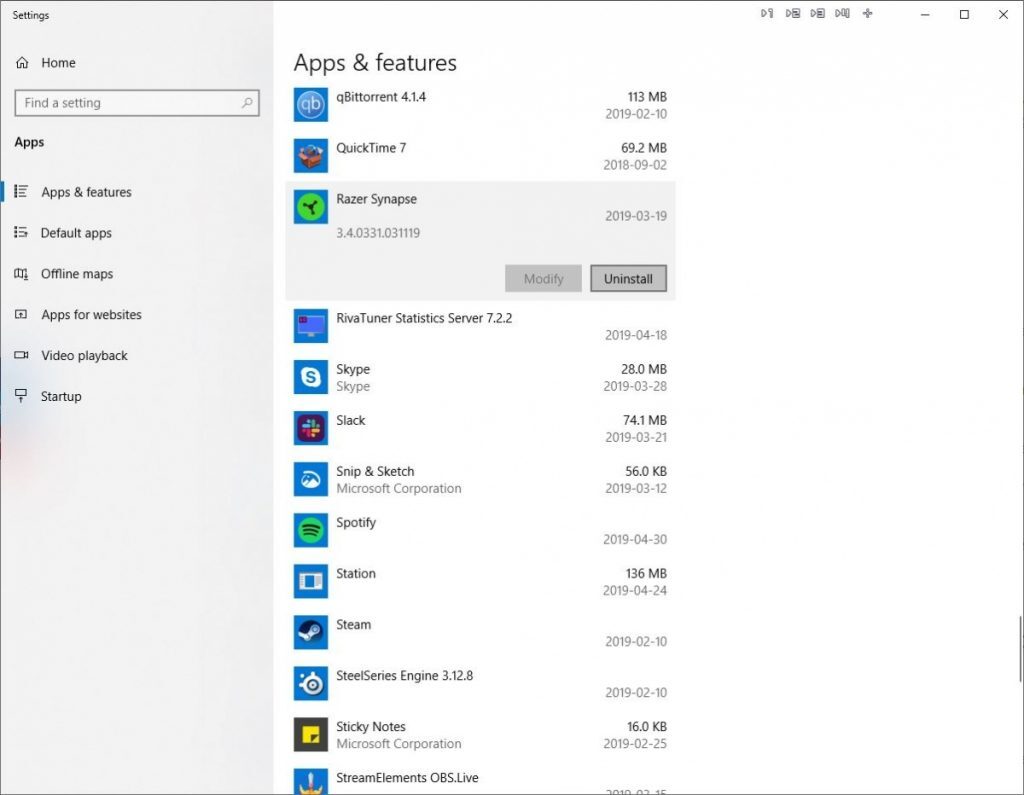Click the apps list vertical scrollbar thumb
This screenshot has height=795, width=1024.
[x=1020, y=649]
